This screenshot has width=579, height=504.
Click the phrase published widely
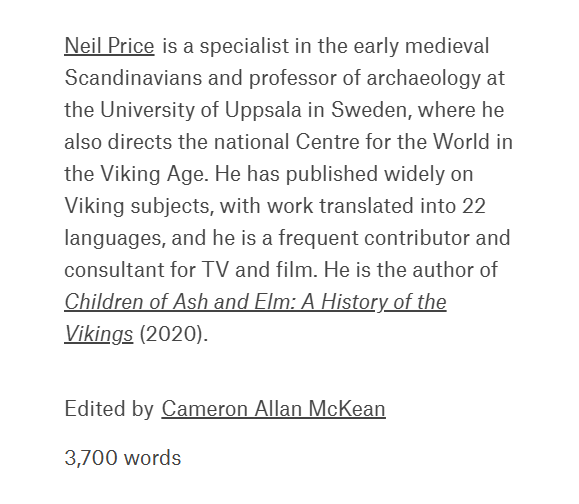click(x=365, y=174)
